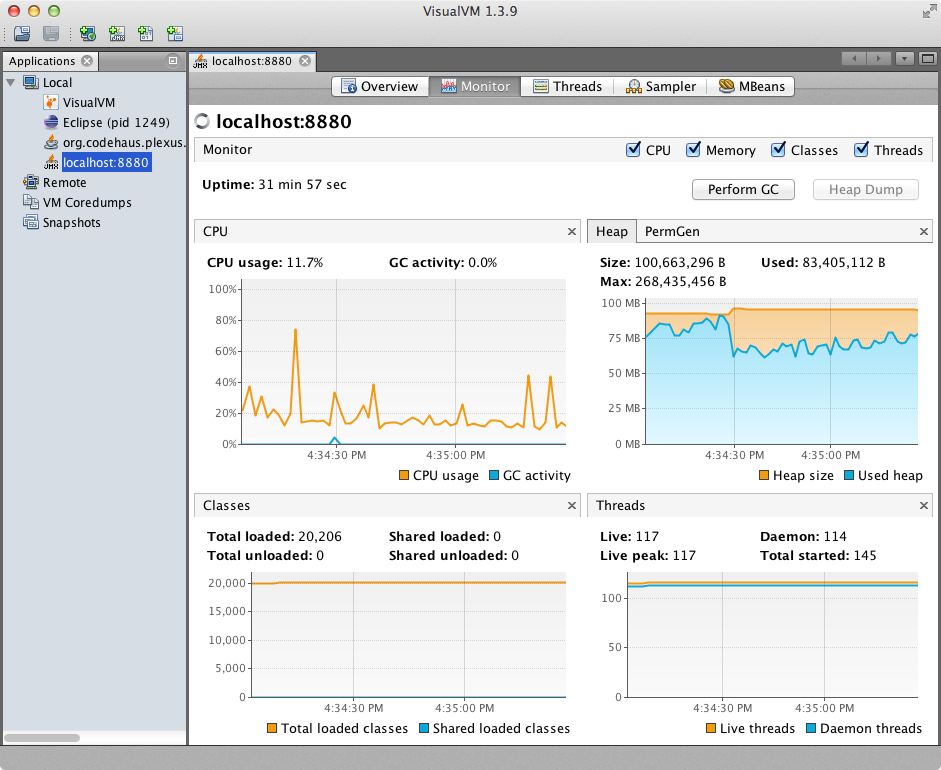Click the Total loaded 20,206 classes value
This screenshot has width=941, height=770.
[x=320, y=537]
